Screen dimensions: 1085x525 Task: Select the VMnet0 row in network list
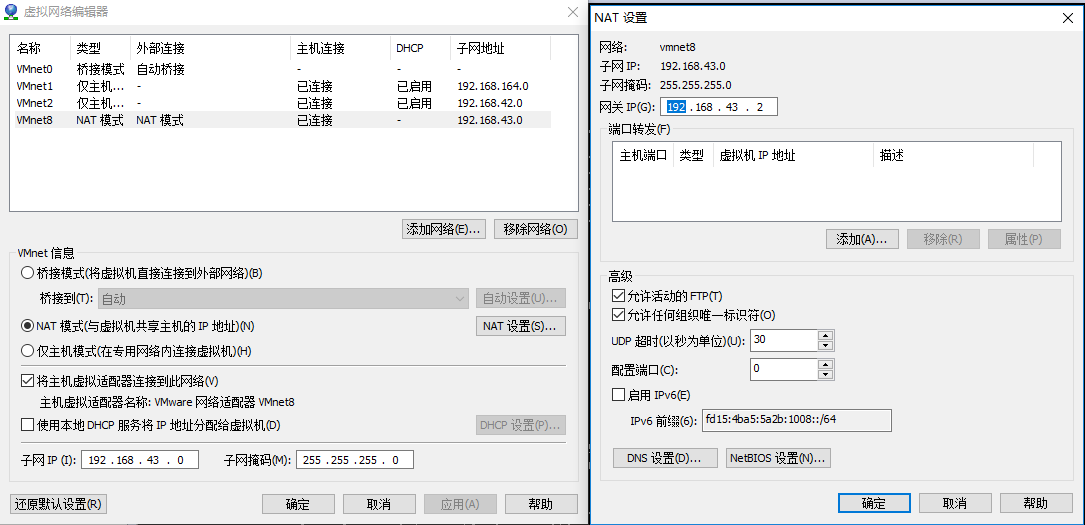(282, 69)
